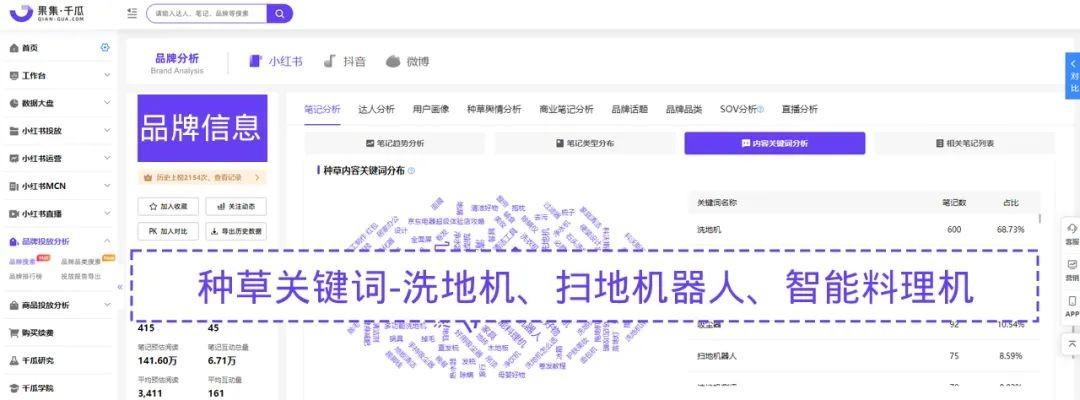Expand the 小红书直播 chevron
1080x400 pixels.
point(107,213)
